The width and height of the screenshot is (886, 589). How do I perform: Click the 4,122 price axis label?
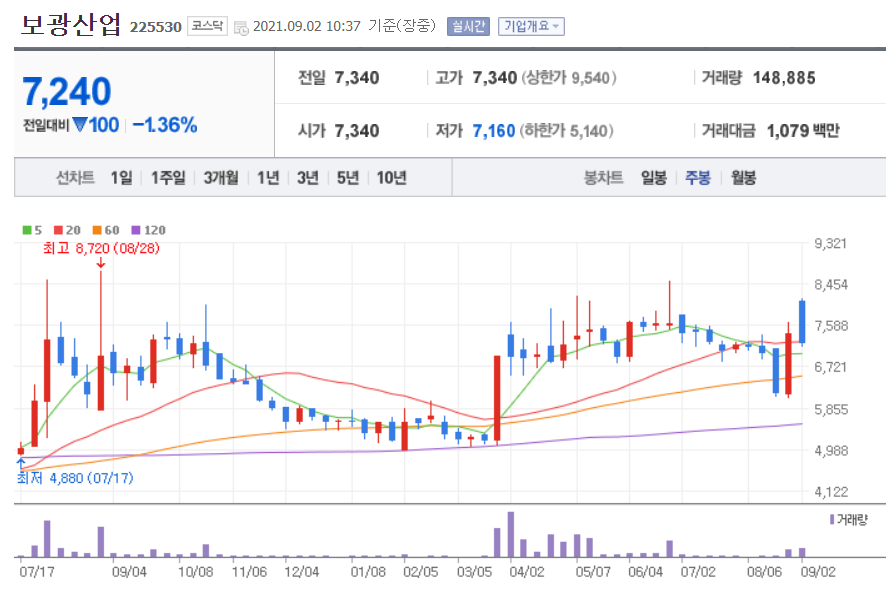[831, 492]
